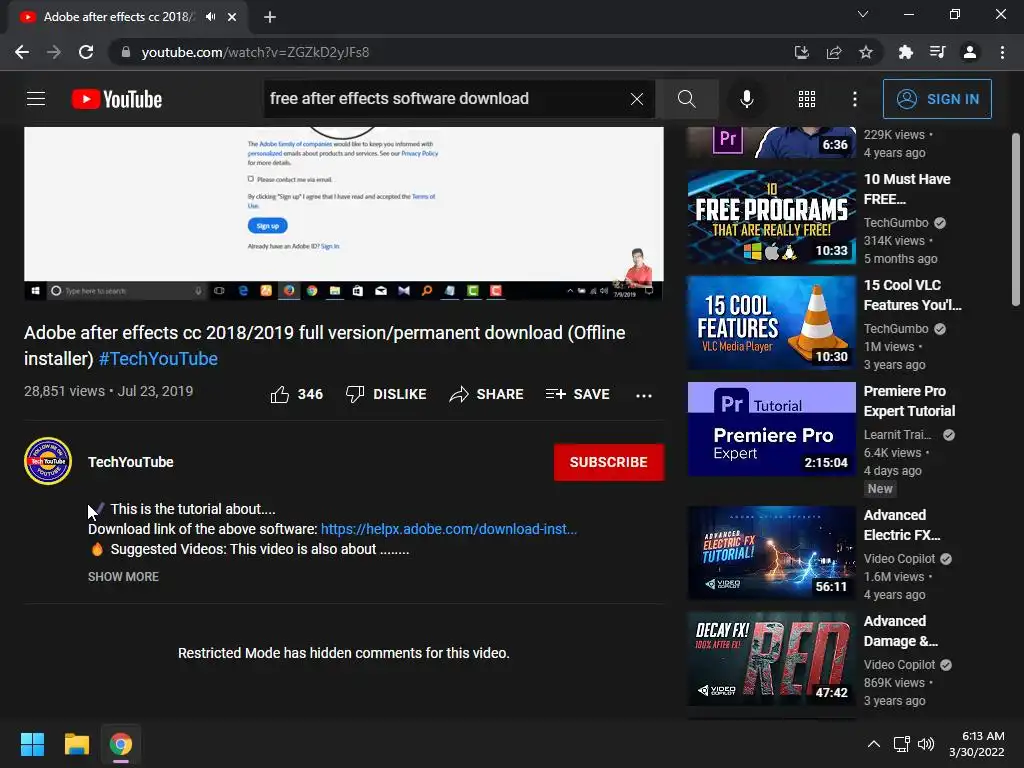The image size is (1024, 768).
Task: Open '15 Cool VLC Features' title
Action: (x=912, y=295)
